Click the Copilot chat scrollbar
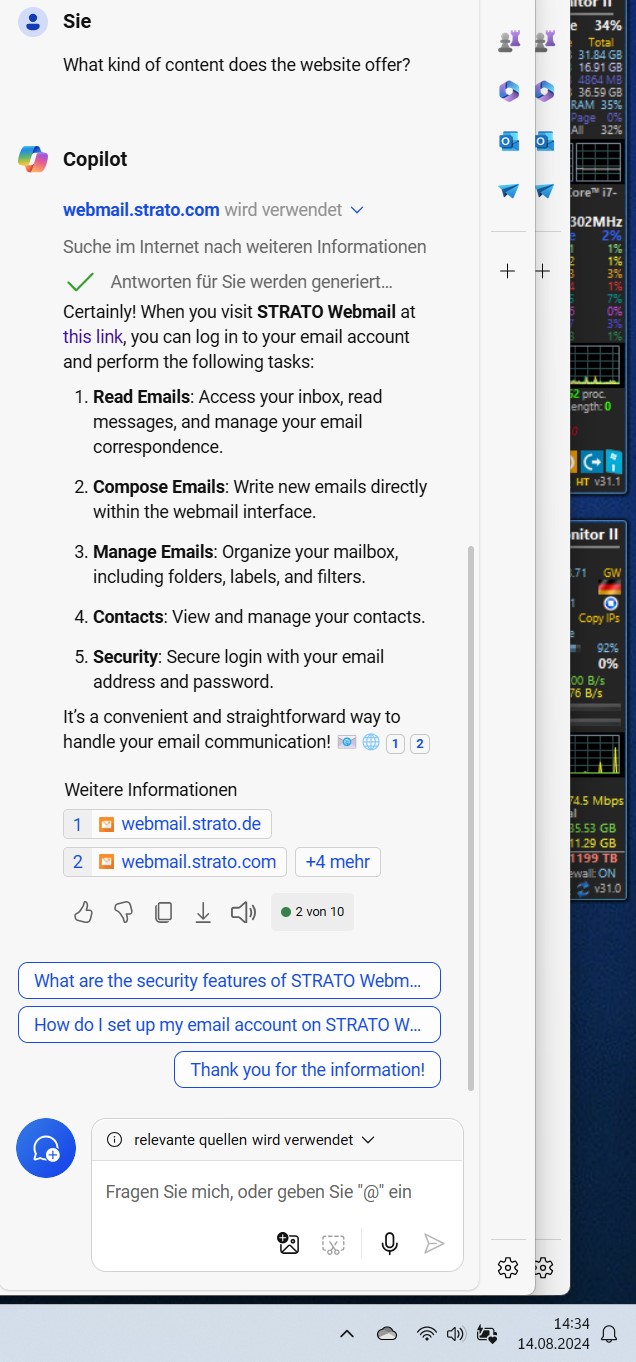The image size is (636, 1362). click(471, 818)
